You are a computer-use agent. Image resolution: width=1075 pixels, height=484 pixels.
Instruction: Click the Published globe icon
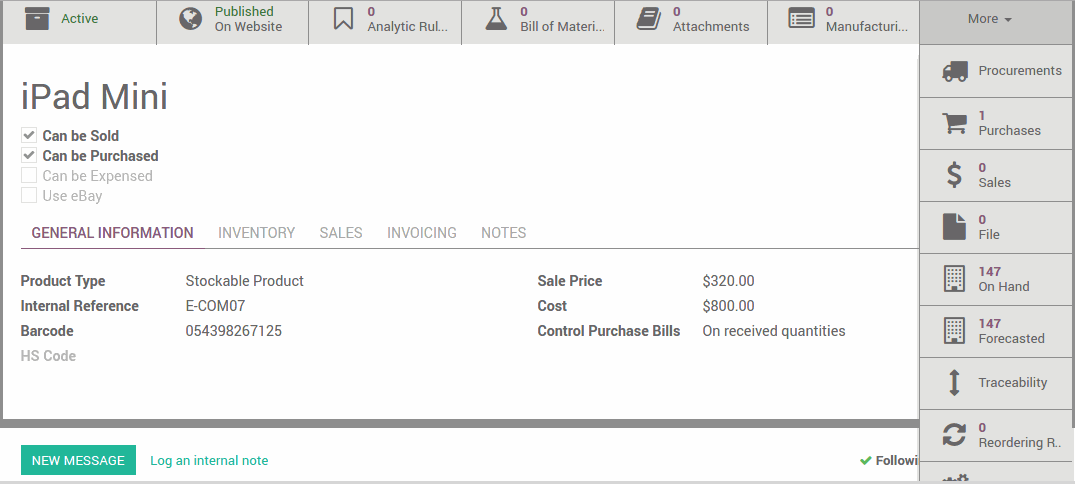(x=191, y=19)
